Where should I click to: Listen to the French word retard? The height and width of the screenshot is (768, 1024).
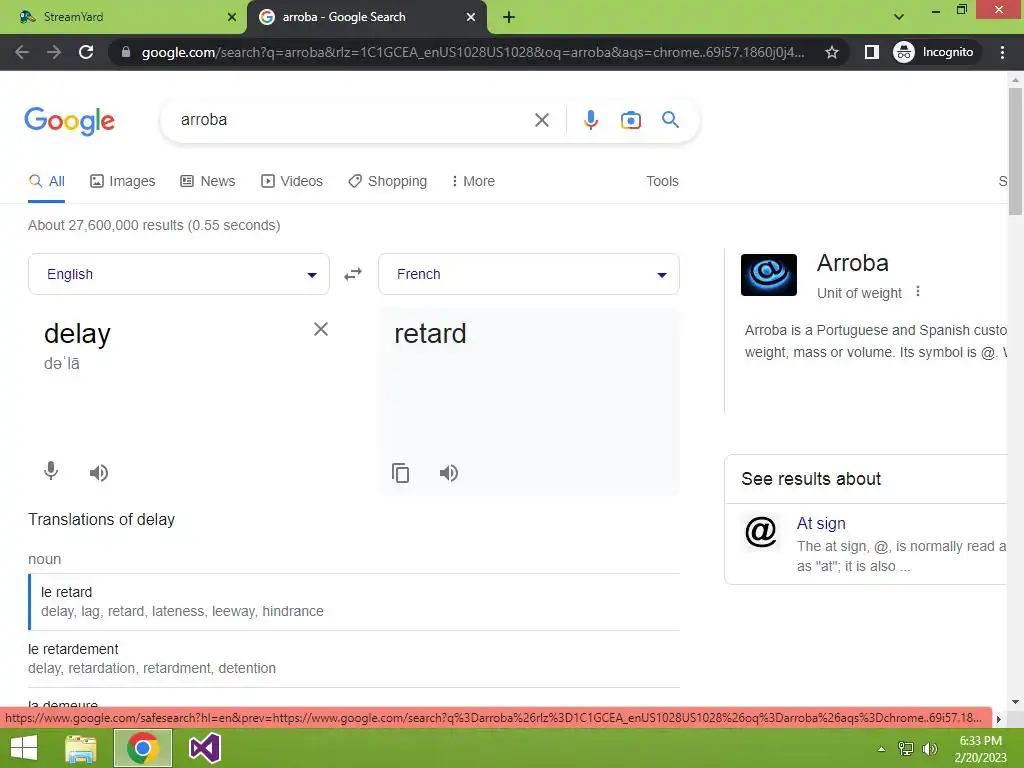coord(449,472)
